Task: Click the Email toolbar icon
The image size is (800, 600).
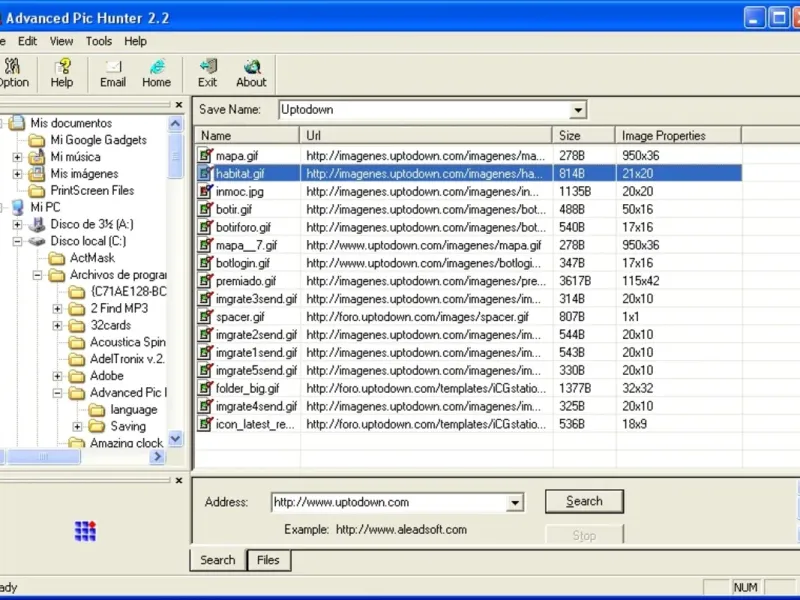Action: [x=113, y=67]
